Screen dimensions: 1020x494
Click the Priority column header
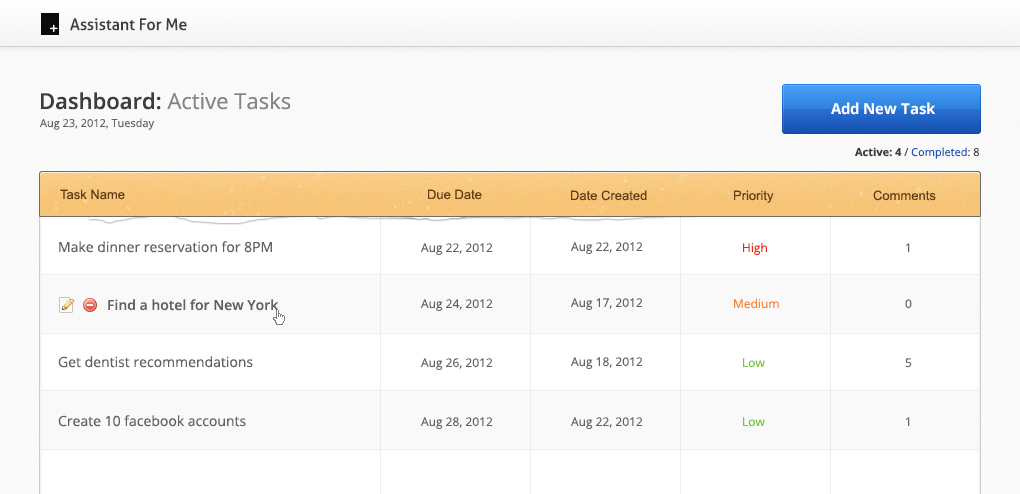point(753,196)
